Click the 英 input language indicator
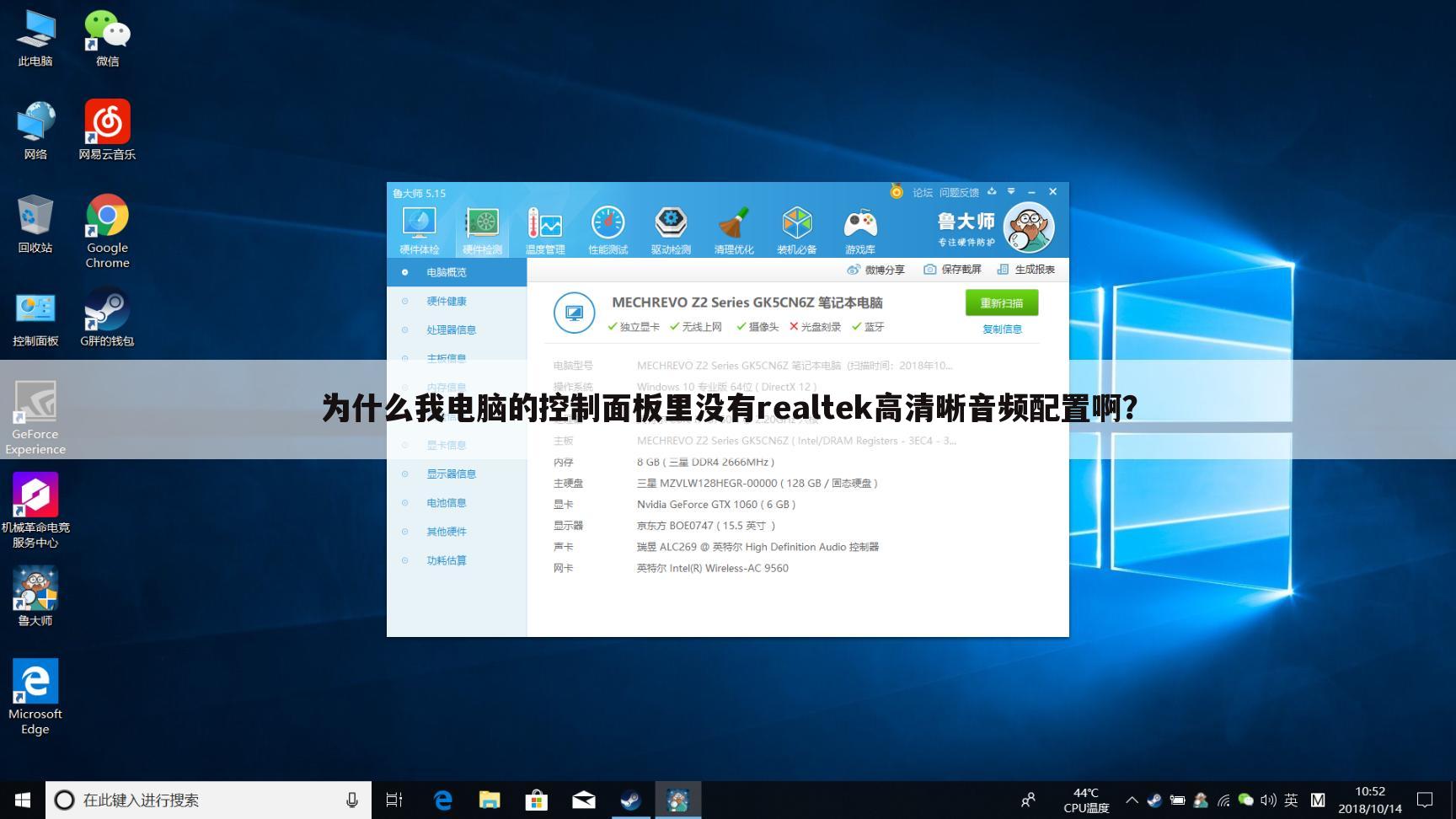Image resolution: width=1456 pixels, height=819 pixels. point(1291,800)
